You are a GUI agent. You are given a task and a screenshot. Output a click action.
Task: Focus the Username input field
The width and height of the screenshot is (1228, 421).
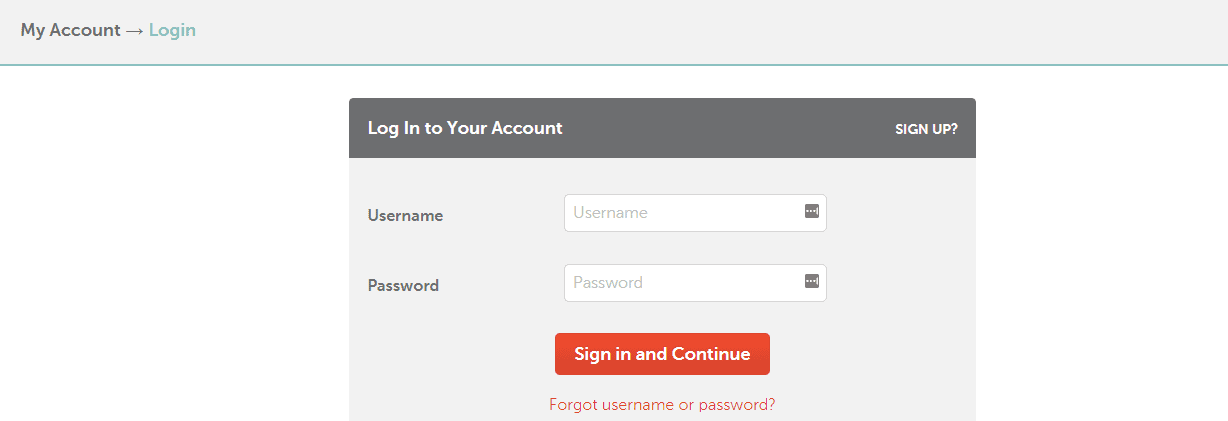695,213
